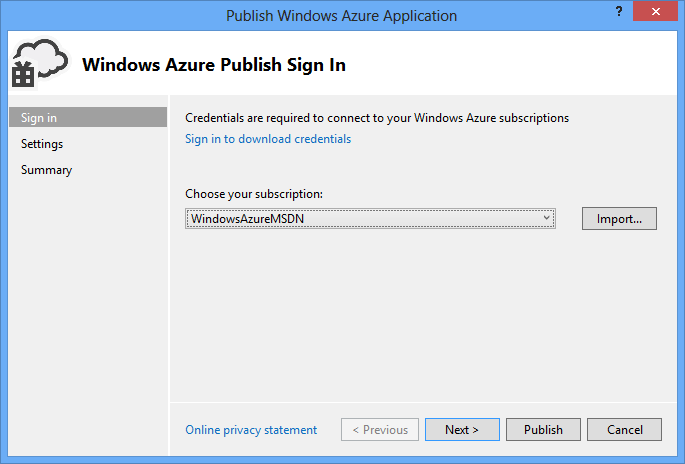Open the help question mark icon
Viewport: 685px width, 464px height.
(619, 12)
